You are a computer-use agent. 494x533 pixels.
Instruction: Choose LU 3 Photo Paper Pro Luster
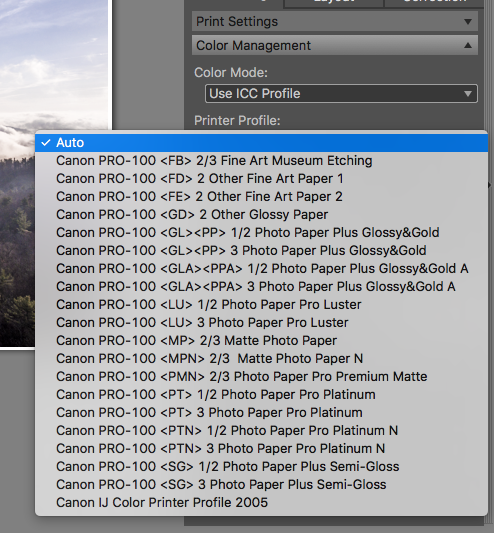coord(261,323)
